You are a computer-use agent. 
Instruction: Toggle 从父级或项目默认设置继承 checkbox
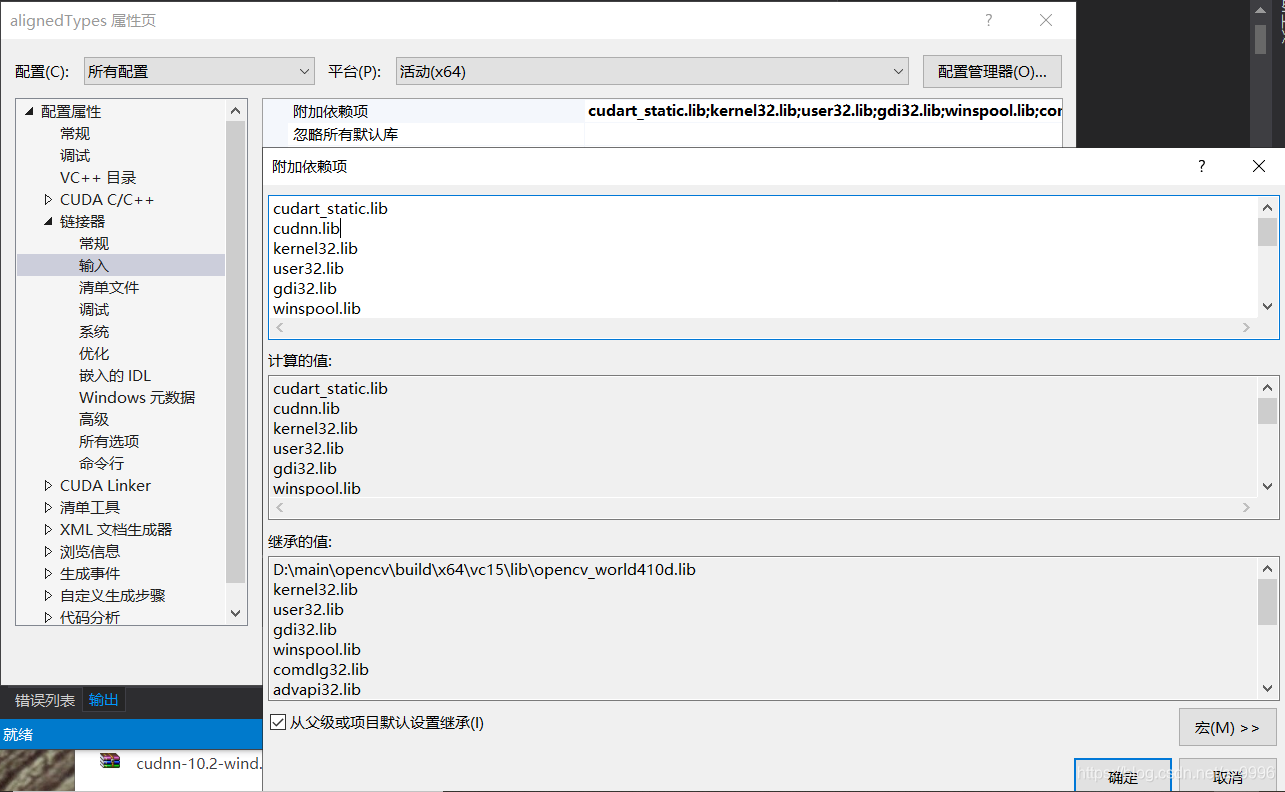[x=278, y=722]
